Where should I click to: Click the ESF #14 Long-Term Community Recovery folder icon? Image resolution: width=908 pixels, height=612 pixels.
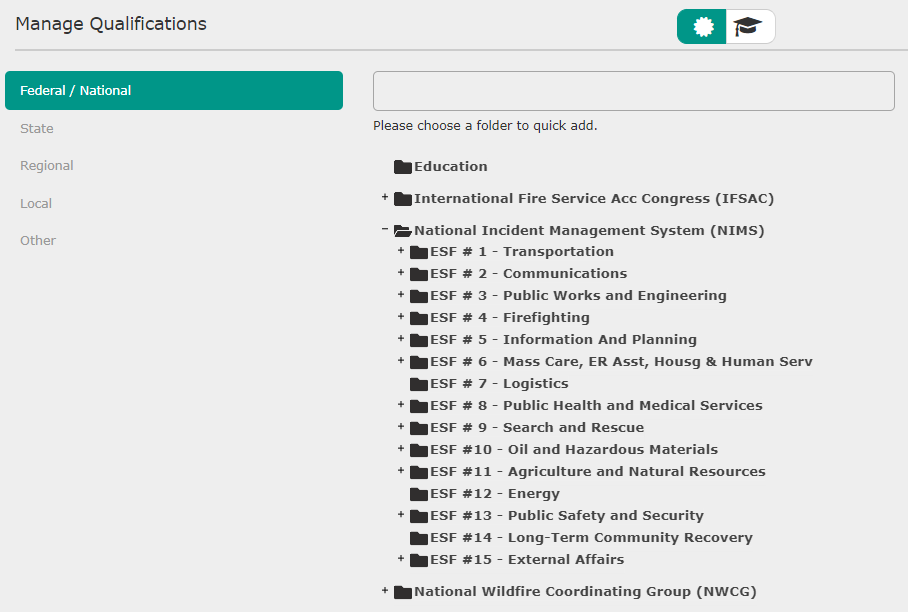coord(419,538)
